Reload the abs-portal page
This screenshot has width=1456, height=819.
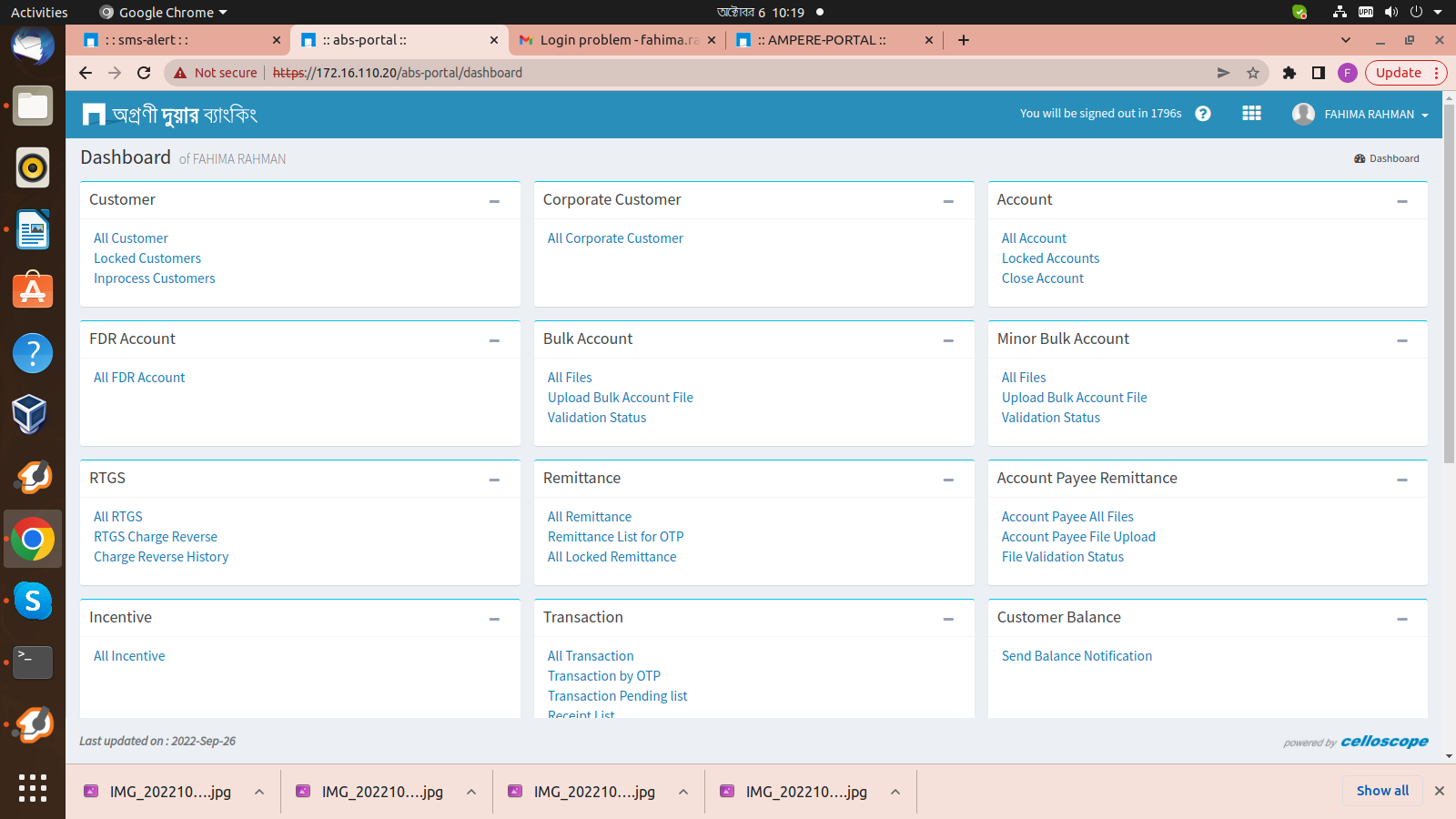click(144, 73)
